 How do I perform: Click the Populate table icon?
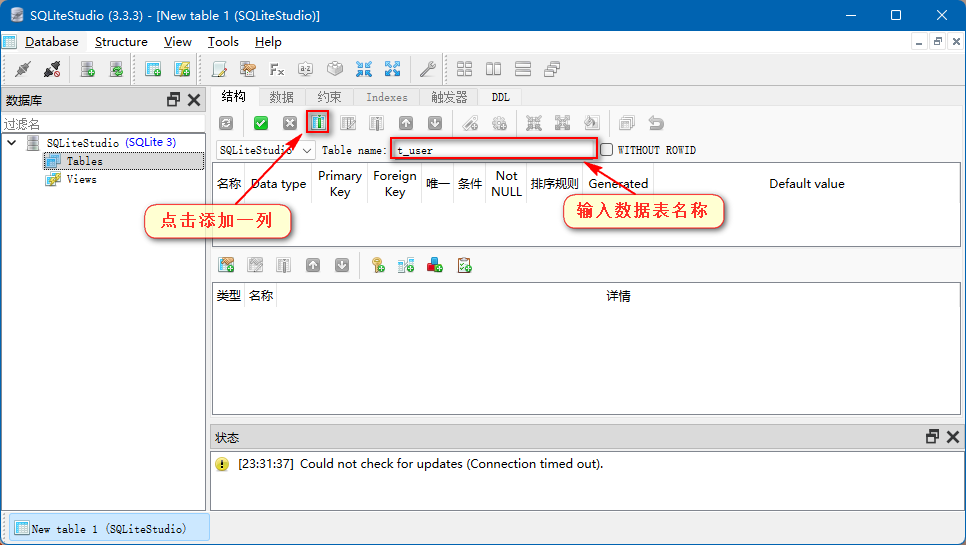(591, 123)
